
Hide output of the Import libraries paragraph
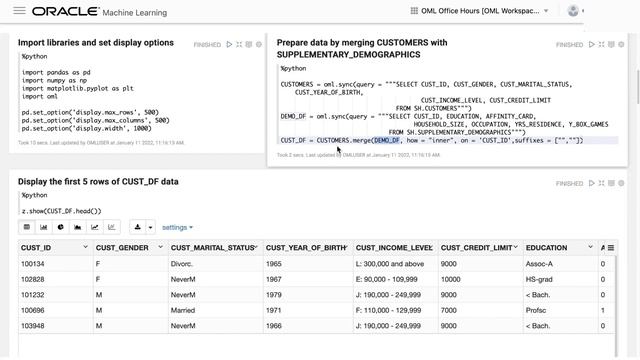coord(249,44)
